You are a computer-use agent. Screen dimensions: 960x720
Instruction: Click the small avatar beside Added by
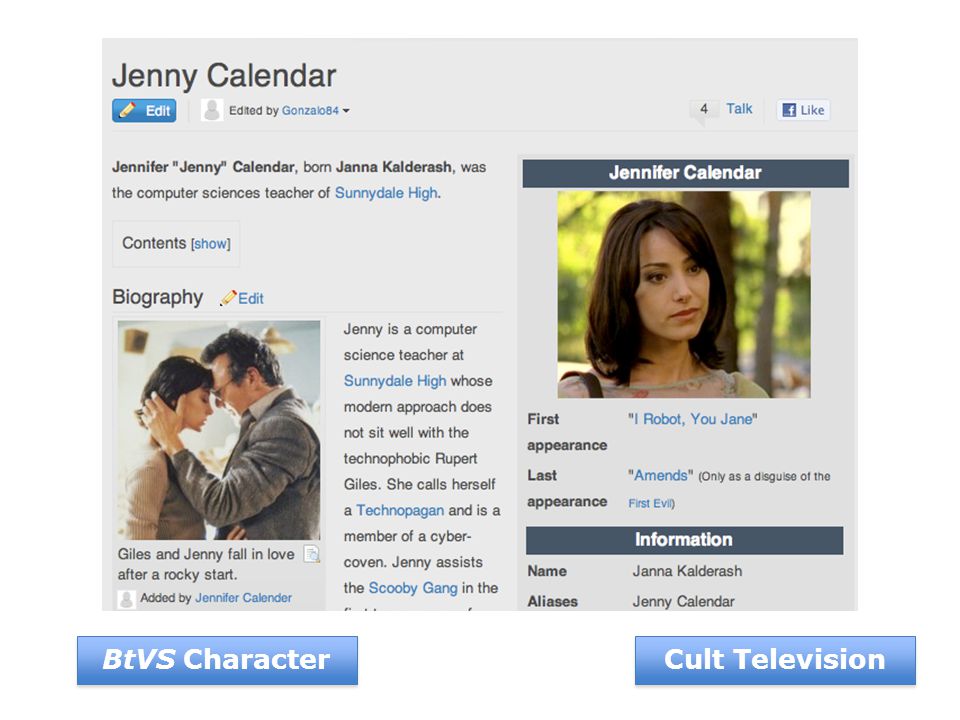tap(127, 598)
